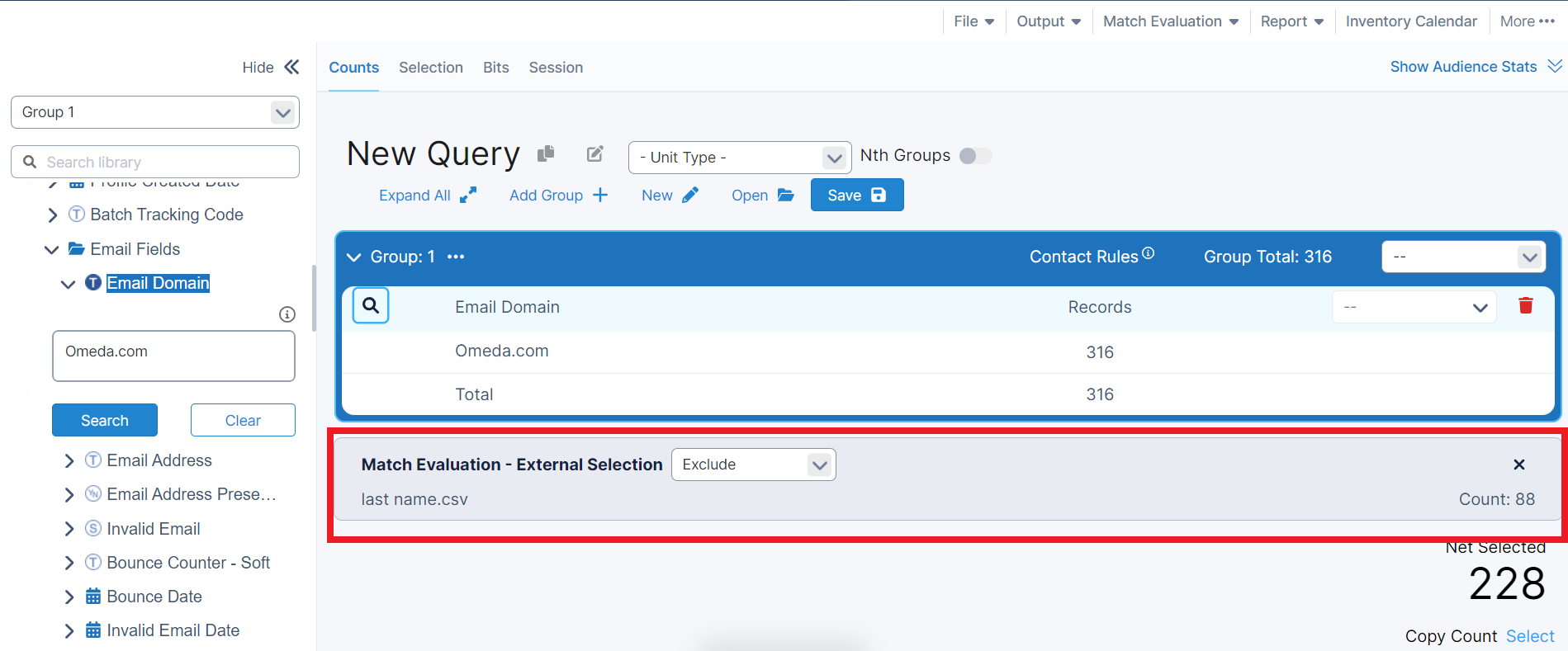Click the edit query name pencil icon
Viewport: 1568px width, 651px height.
click(x=595, y=153)
